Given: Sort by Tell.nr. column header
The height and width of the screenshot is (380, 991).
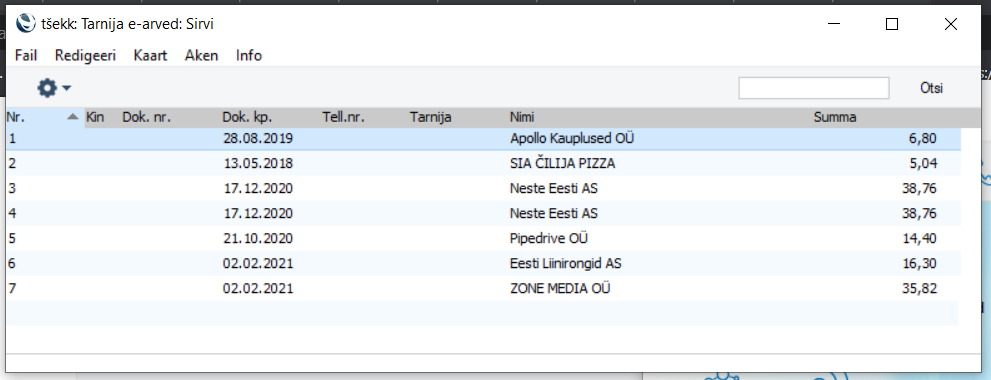Looking at the screenshot, I should point(343,118).
